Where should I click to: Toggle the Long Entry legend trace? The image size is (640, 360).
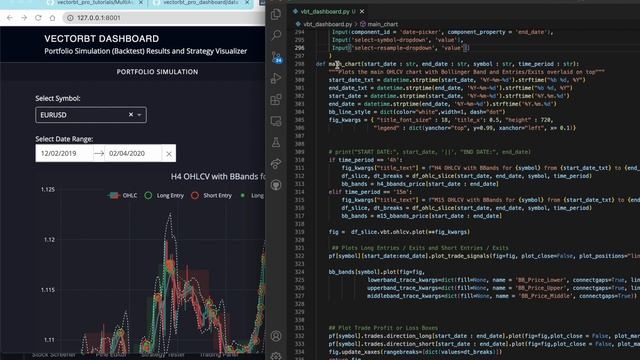coord(164,196)
